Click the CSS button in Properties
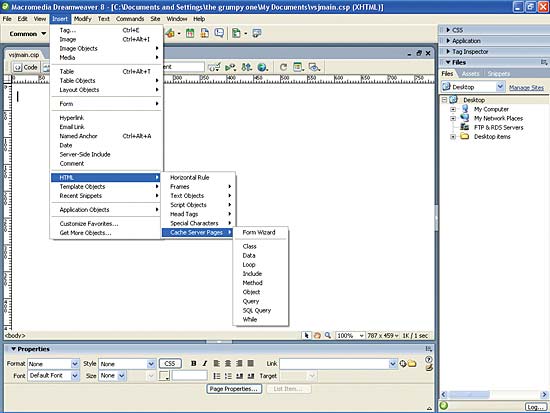The height and width of the screenshot is (413, 550). point(170,364)
